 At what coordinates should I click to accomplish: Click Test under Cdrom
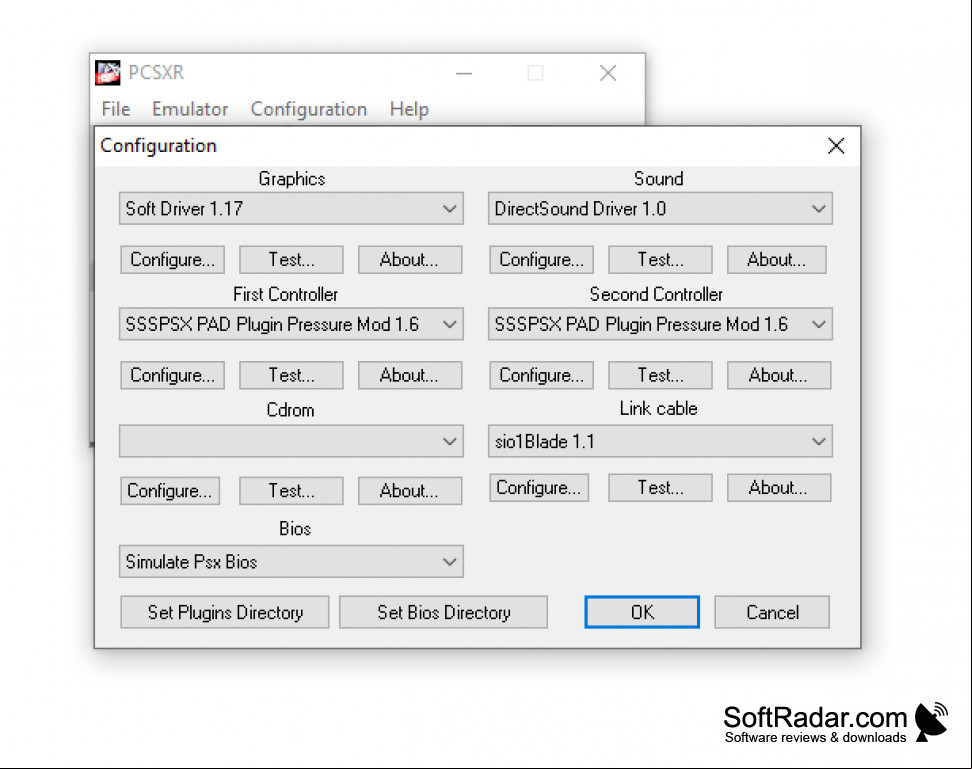(291, 491)
